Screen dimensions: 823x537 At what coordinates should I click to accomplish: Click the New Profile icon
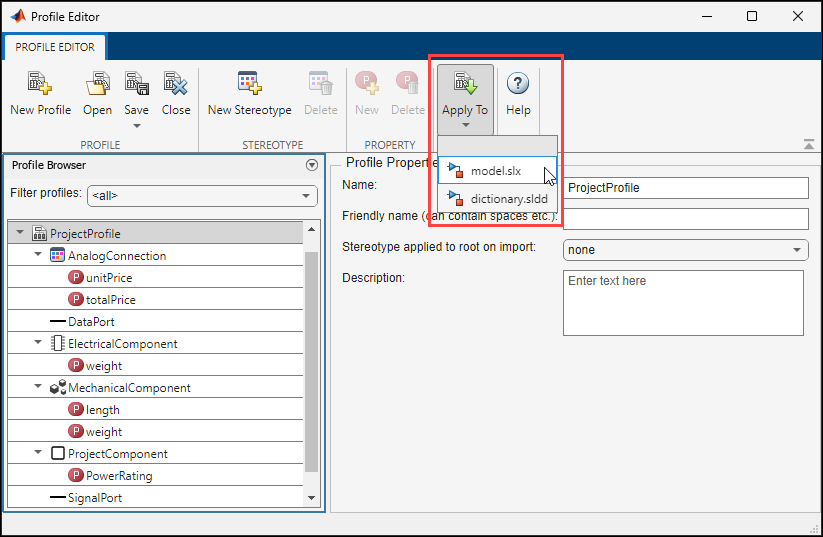click(40, 84)
